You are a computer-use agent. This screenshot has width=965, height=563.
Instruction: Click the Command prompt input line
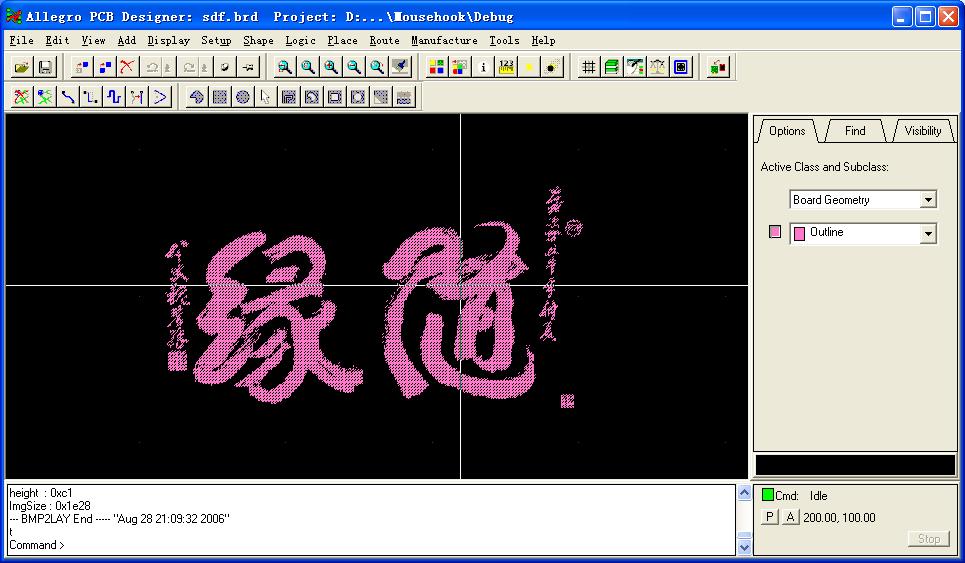coord(372,545)
